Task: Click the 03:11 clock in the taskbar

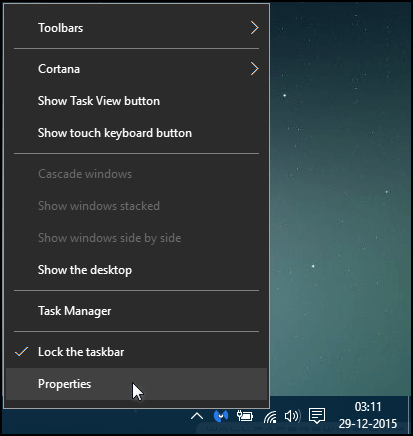Action: (368, 407)
